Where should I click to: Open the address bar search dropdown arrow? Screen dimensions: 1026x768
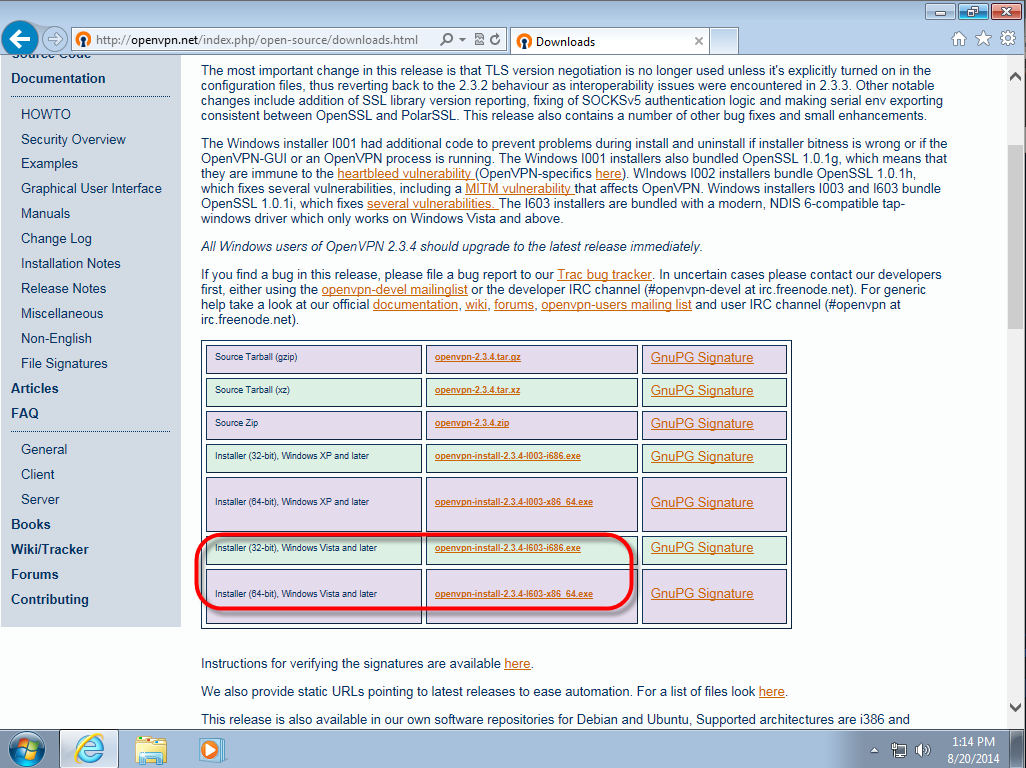463,40
